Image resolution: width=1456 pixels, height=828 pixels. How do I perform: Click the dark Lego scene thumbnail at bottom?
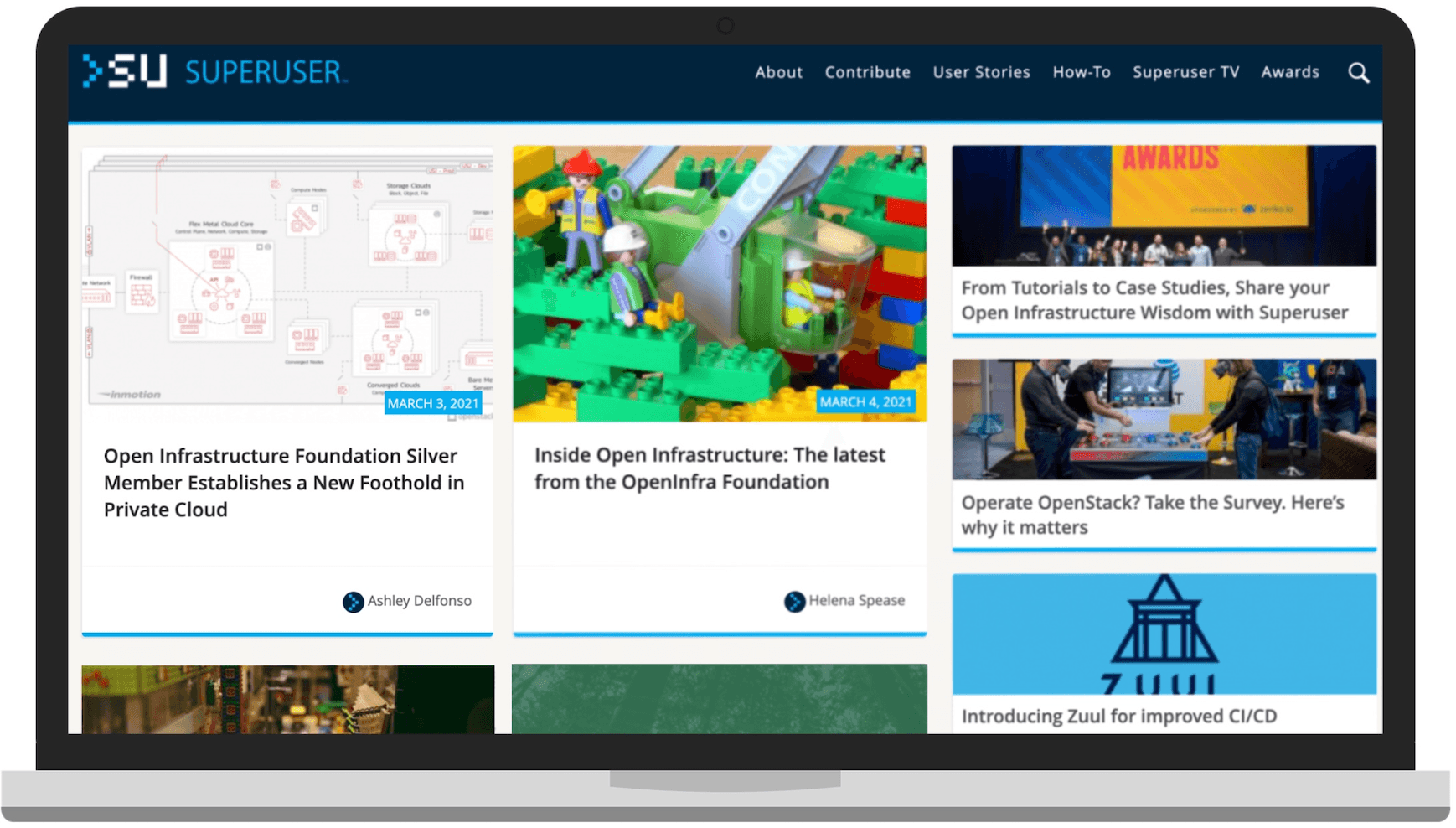(x=288, y=700)
